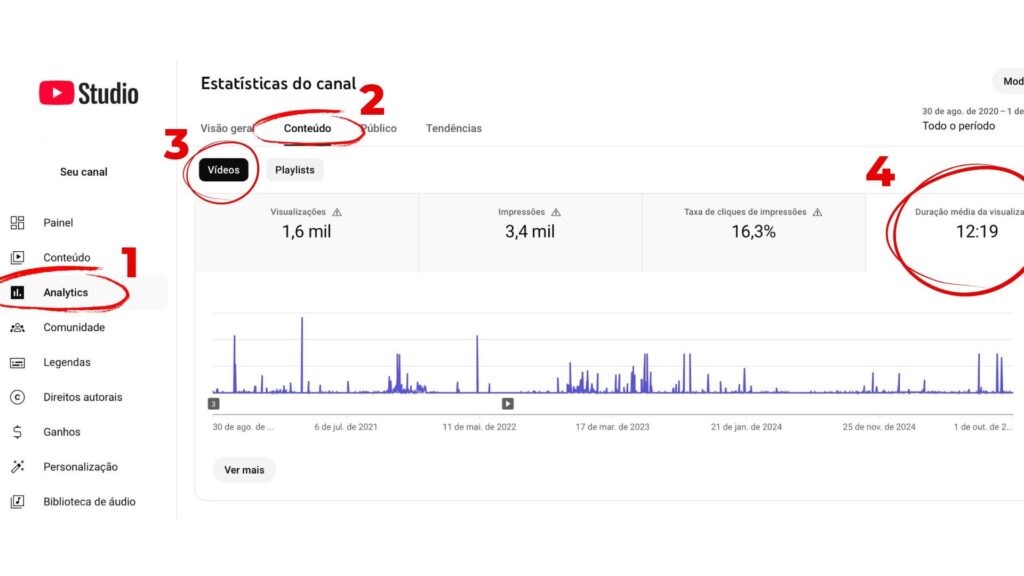Open the Ganhos dollar icon
The height and width of the screenshot is (576, 1024).
coord(17,432)
